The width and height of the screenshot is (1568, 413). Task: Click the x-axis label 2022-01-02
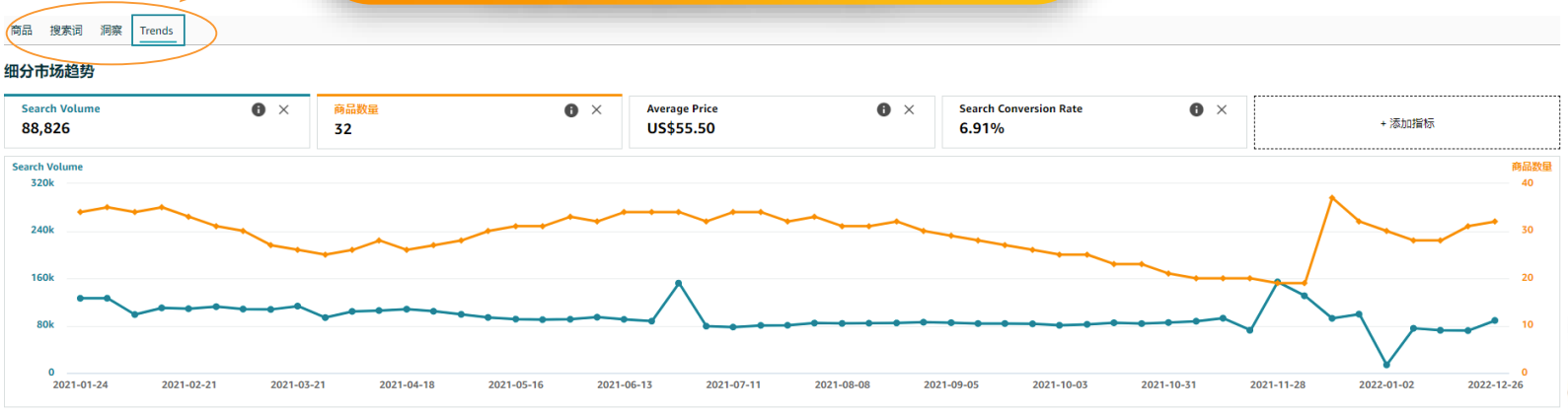point(1386,384)
